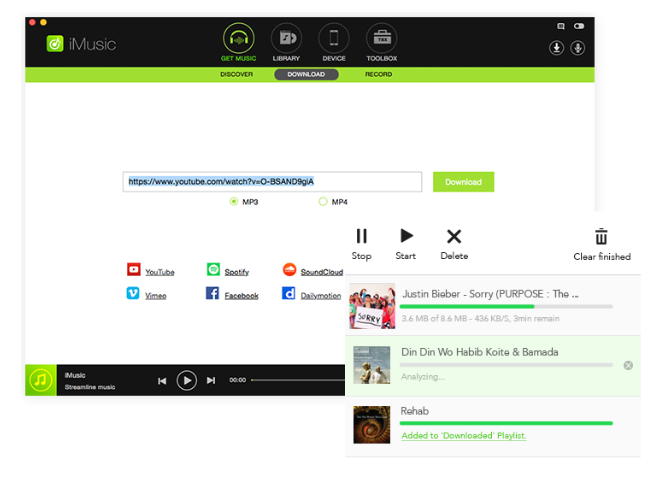
Task: Open the SoundCloud link
Action: (x=322, y=272)
